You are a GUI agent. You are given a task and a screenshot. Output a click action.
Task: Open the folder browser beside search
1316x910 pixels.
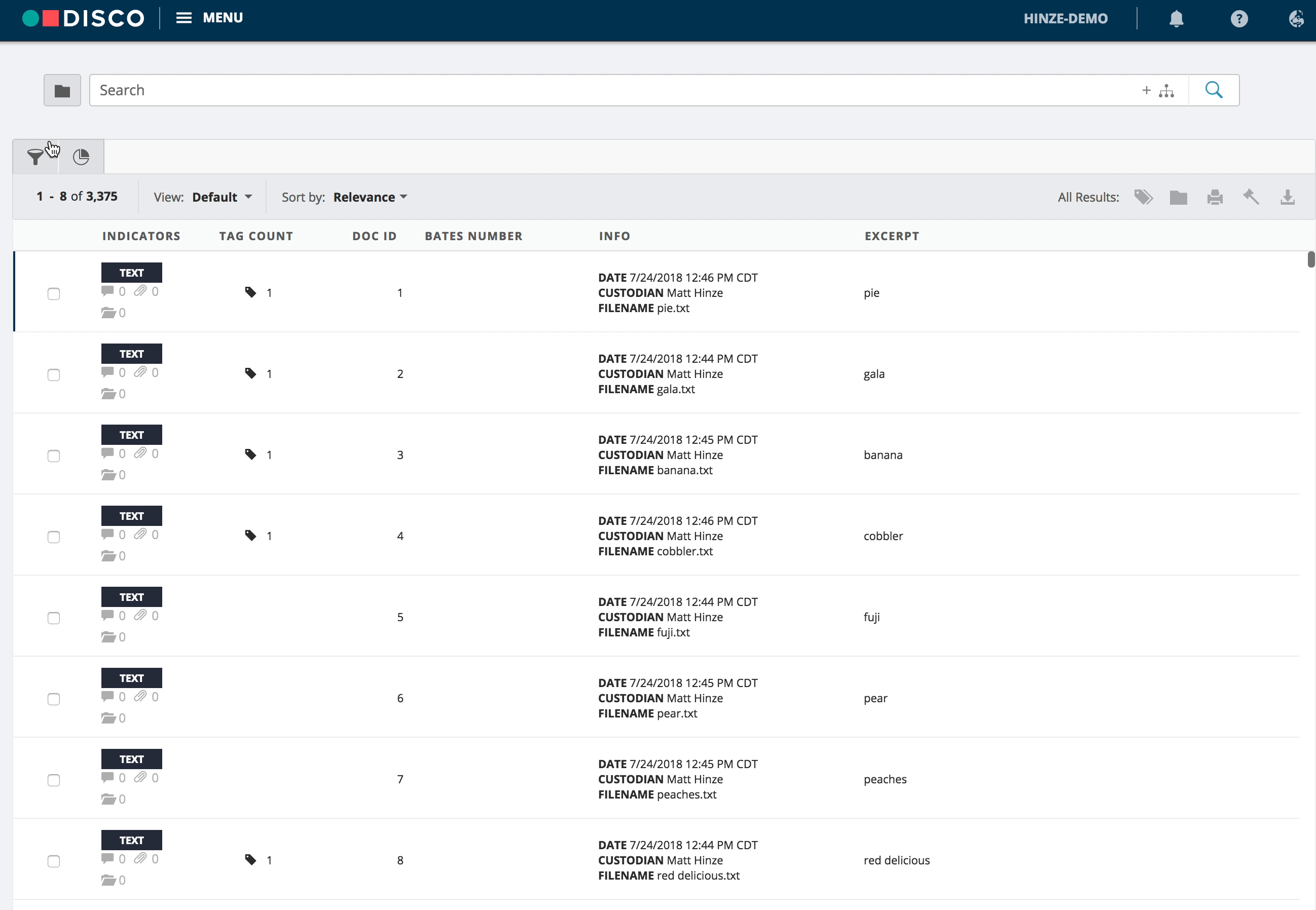62,90
